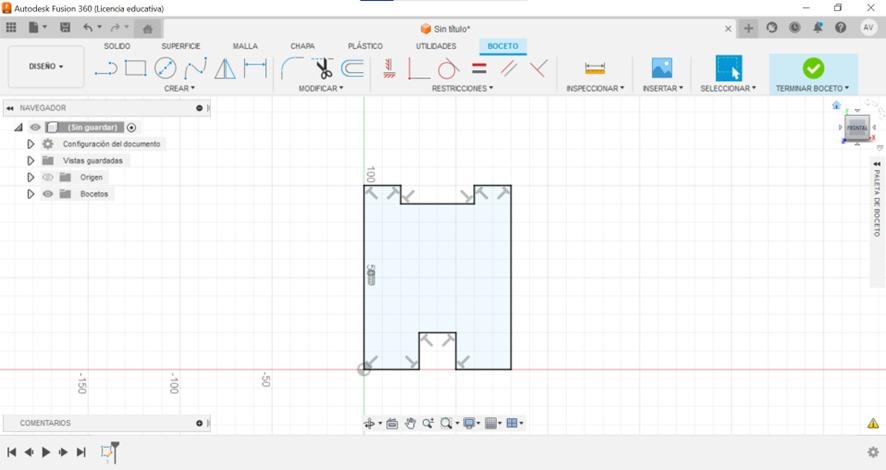Click the Insert image icon

[x=662, y=68]
